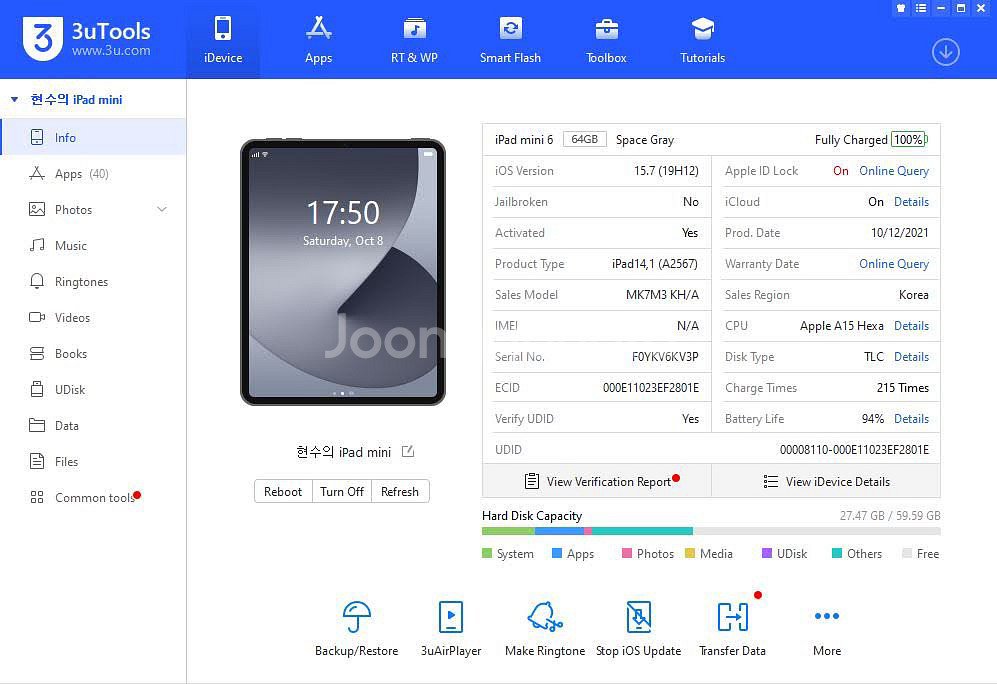Click the Media yellow legend swatch
The height and width of the screenshot is (684, 997).
[690, 553]
